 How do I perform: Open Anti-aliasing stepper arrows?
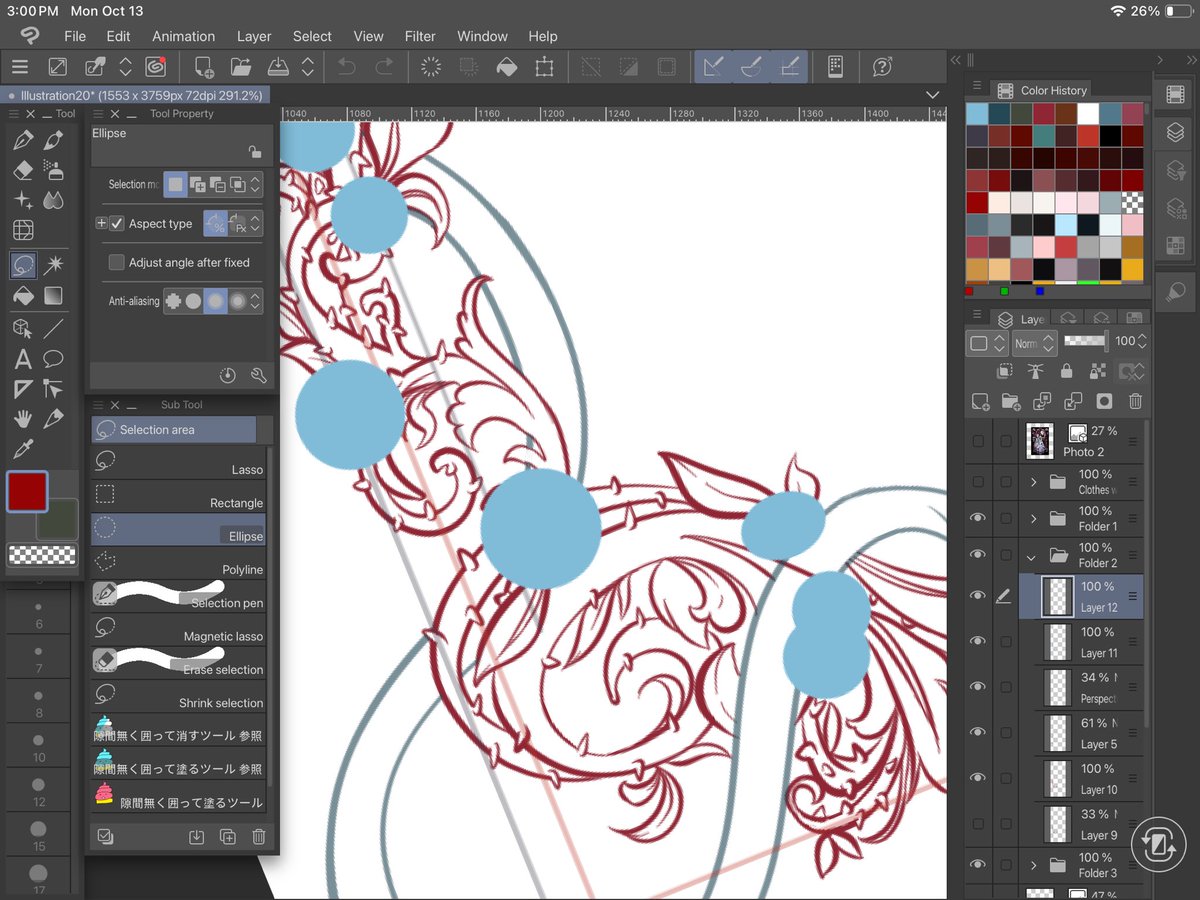(x=256, y=300)
